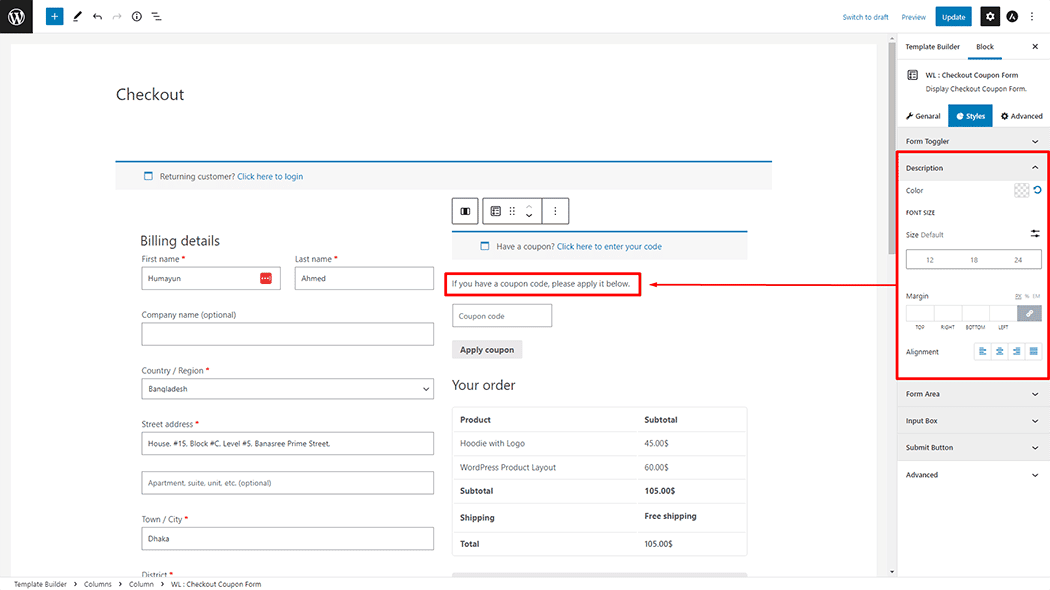Viewport: 1050px width, 590px height.
Task: Select left alignment for description
Action: coord(983,352)
